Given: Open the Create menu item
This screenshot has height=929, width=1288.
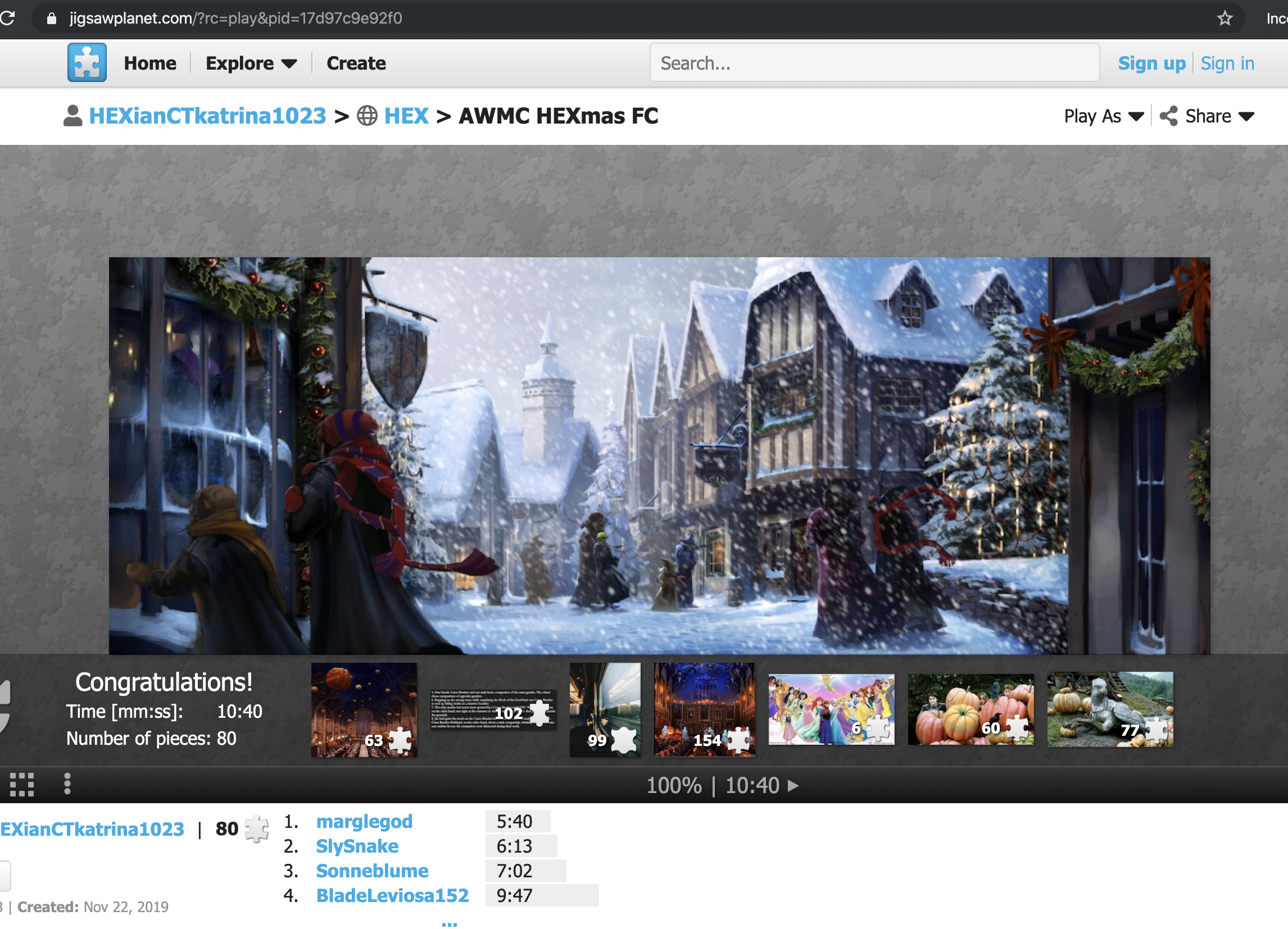Looking at the screenshot, I should point(356,63).
